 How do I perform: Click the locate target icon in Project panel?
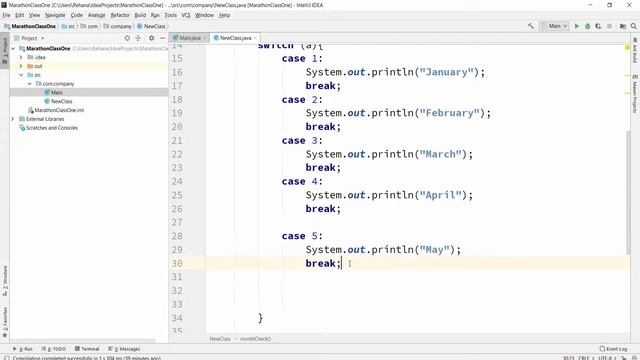(x=127, y=38)
